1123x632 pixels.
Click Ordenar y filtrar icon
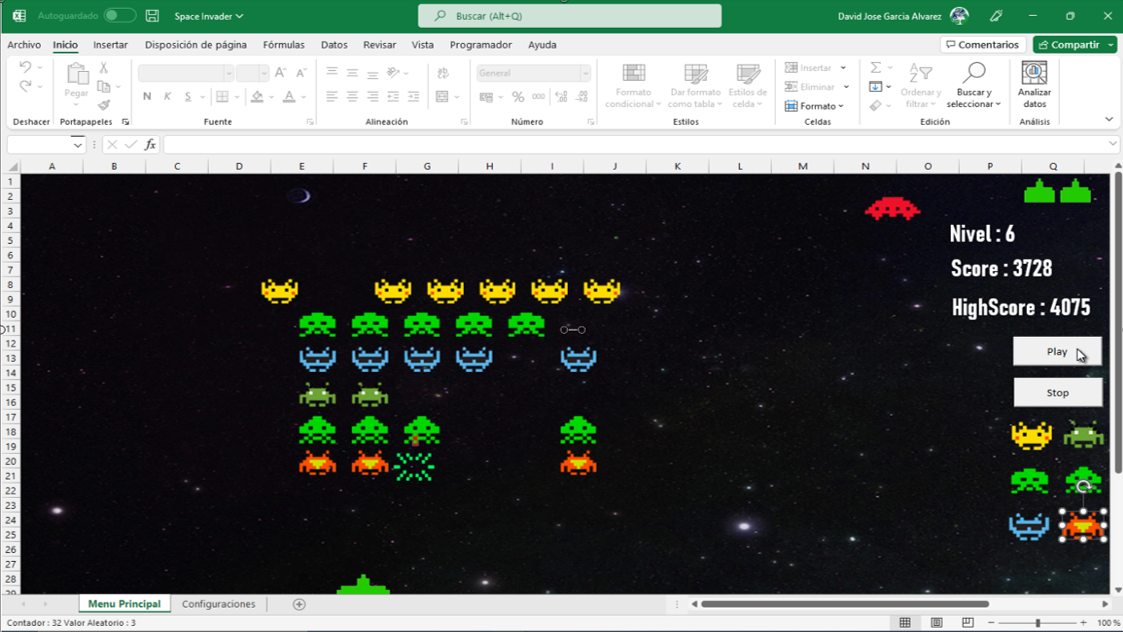(x=920, y=72)
